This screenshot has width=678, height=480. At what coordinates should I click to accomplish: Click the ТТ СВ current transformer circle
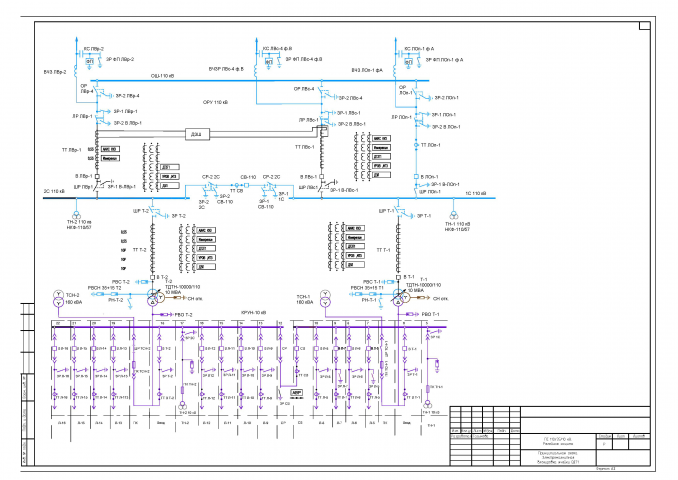click(237, 185)
